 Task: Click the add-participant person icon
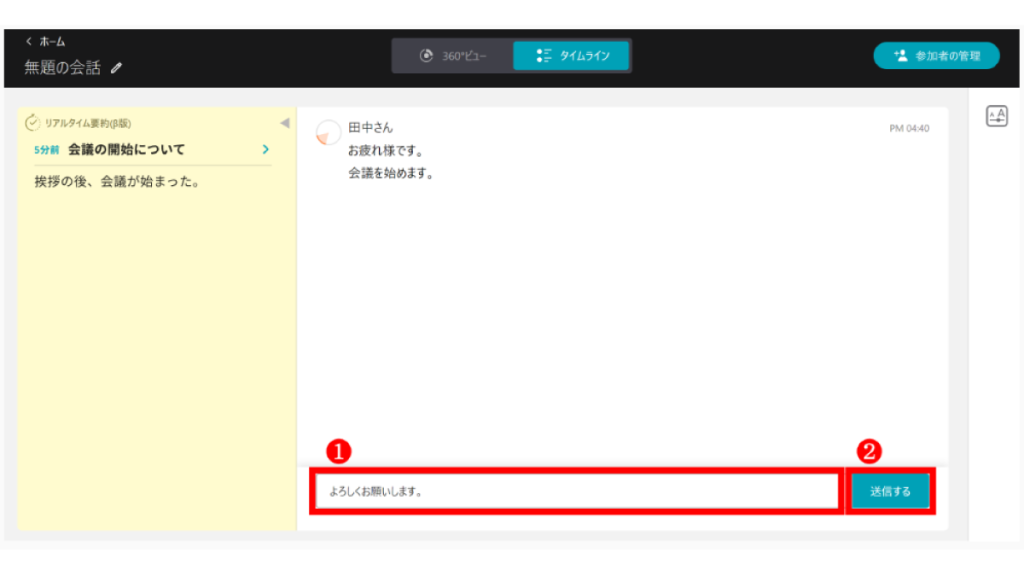click(x=899, y=56)
